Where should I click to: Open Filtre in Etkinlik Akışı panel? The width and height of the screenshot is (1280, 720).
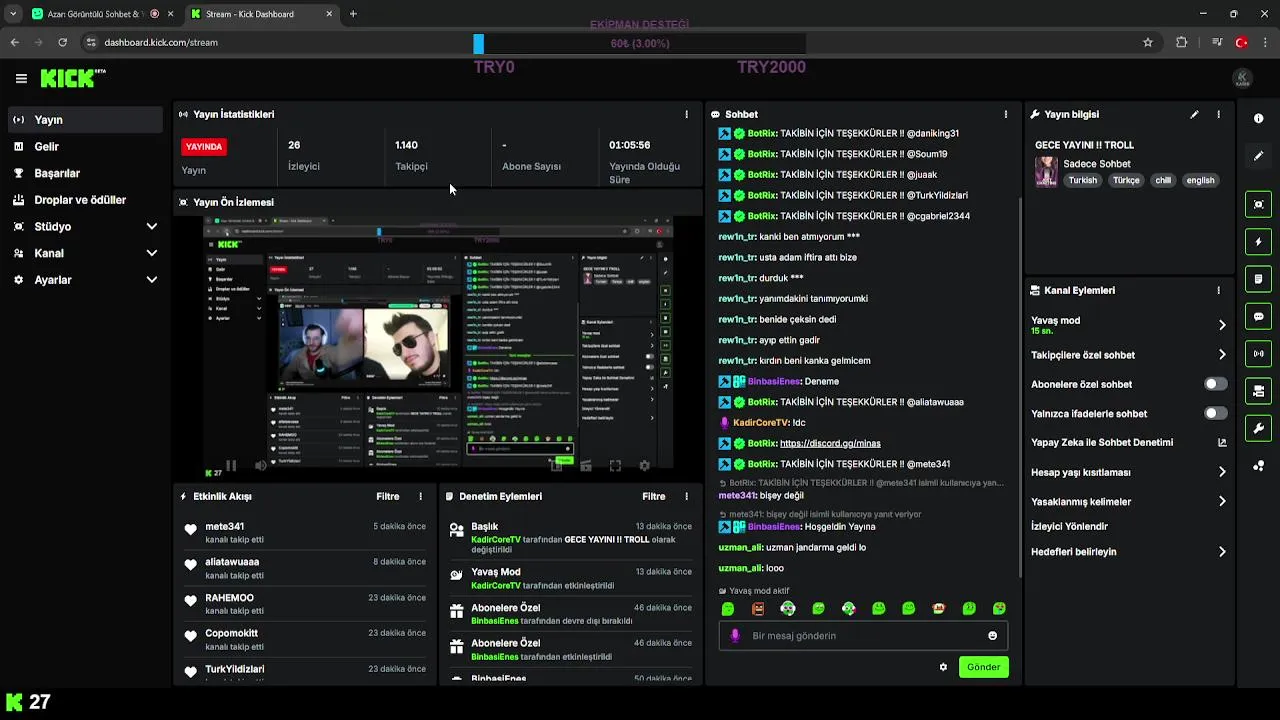[388, 496]
